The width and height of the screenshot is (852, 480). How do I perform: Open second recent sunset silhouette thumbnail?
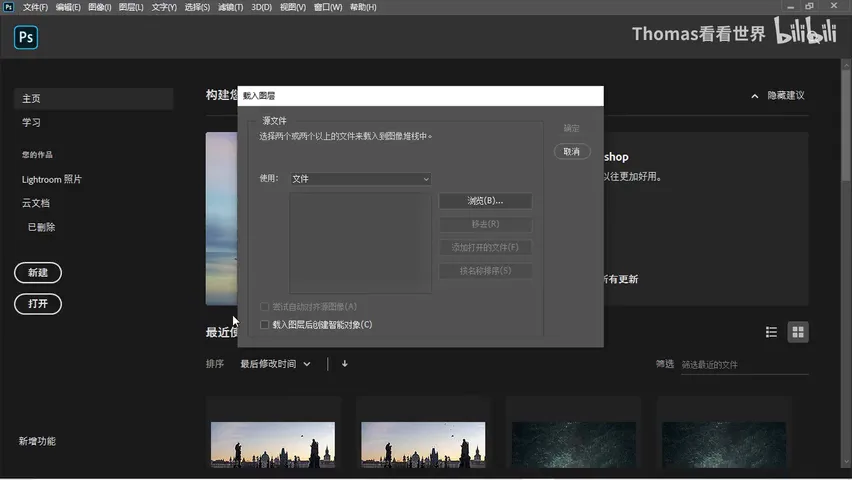(423, 445)
